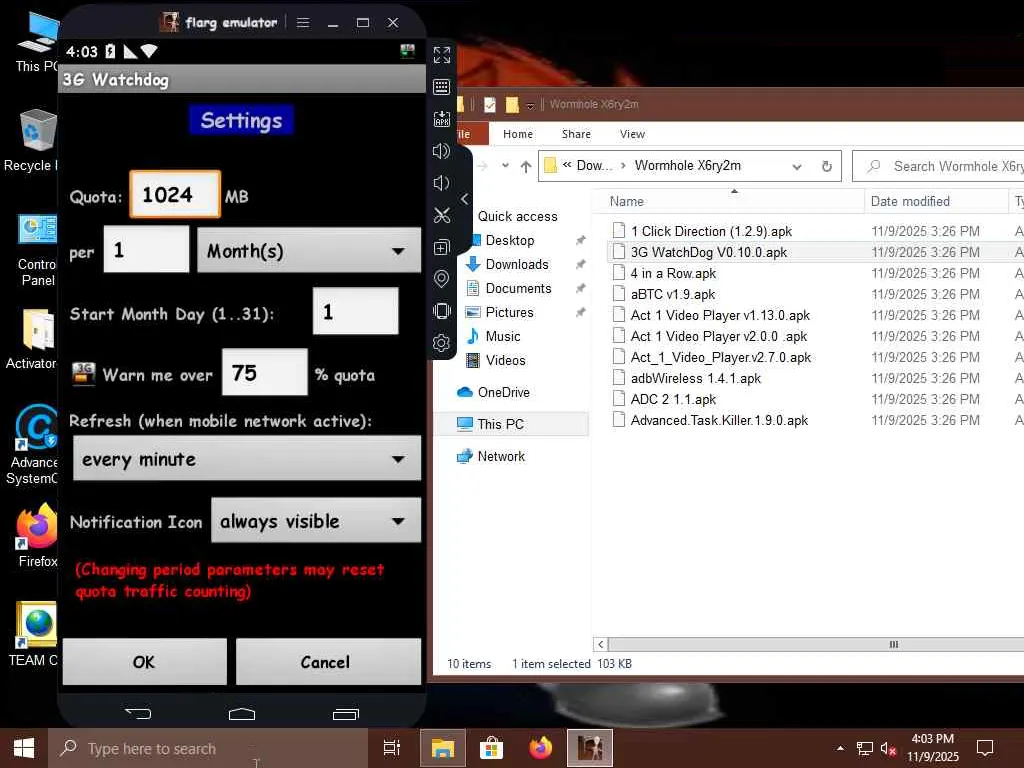Select Downloads in navigation pane

pos(517,264)
